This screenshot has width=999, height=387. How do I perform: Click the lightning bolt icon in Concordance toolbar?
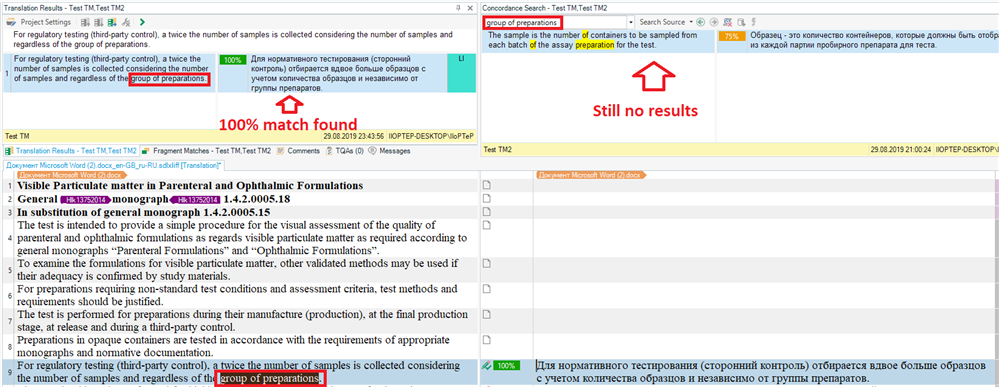coord(754,22)
